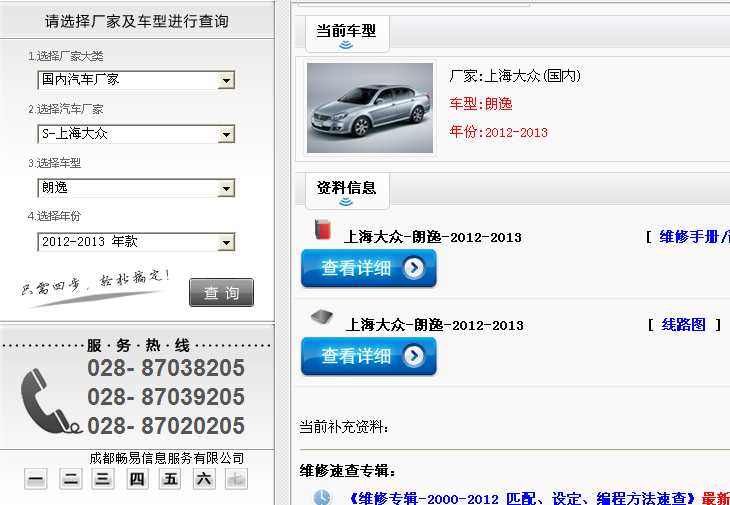Click the signal icon under 当前车型
Viewport: 730px width, 505px height.
346,45
